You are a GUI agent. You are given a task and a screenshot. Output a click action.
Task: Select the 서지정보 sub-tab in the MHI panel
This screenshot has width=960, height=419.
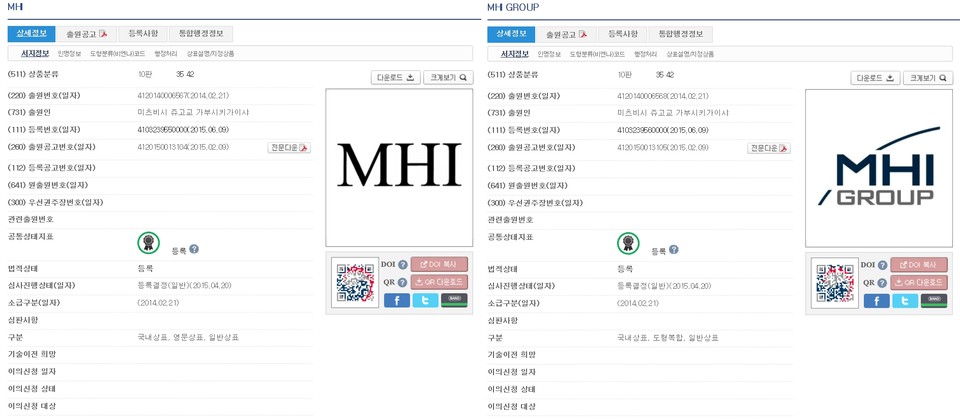click(x=35, y=54)
